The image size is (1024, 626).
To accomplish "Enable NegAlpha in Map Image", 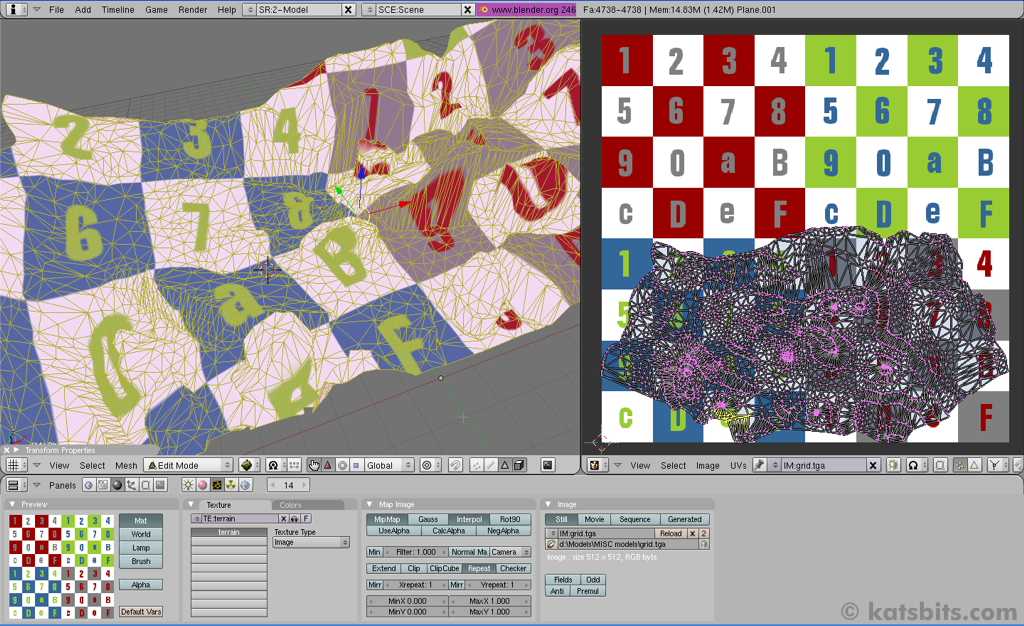I will tap(504, 531).
